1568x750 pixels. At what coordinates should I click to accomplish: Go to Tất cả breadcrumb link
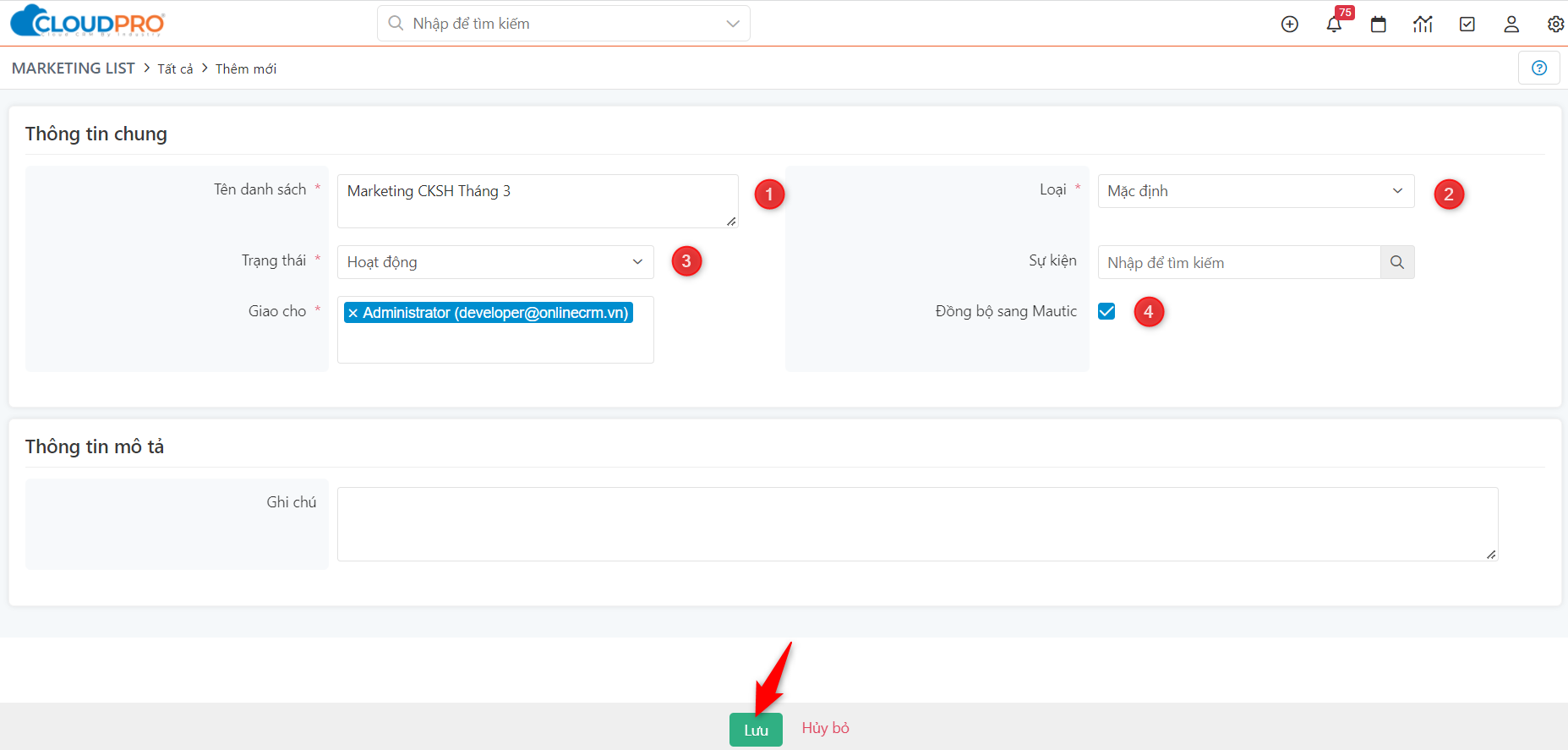[x=175, y=68]
